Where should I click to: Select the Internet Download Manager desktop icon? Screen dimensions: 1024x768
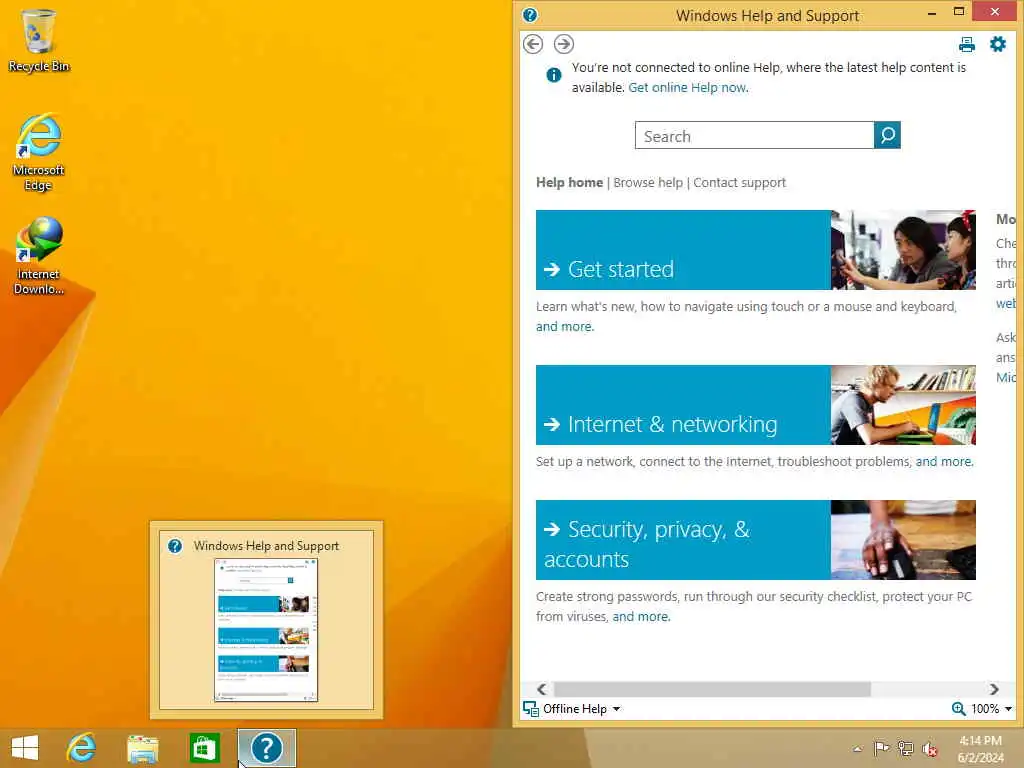(39, 256)
